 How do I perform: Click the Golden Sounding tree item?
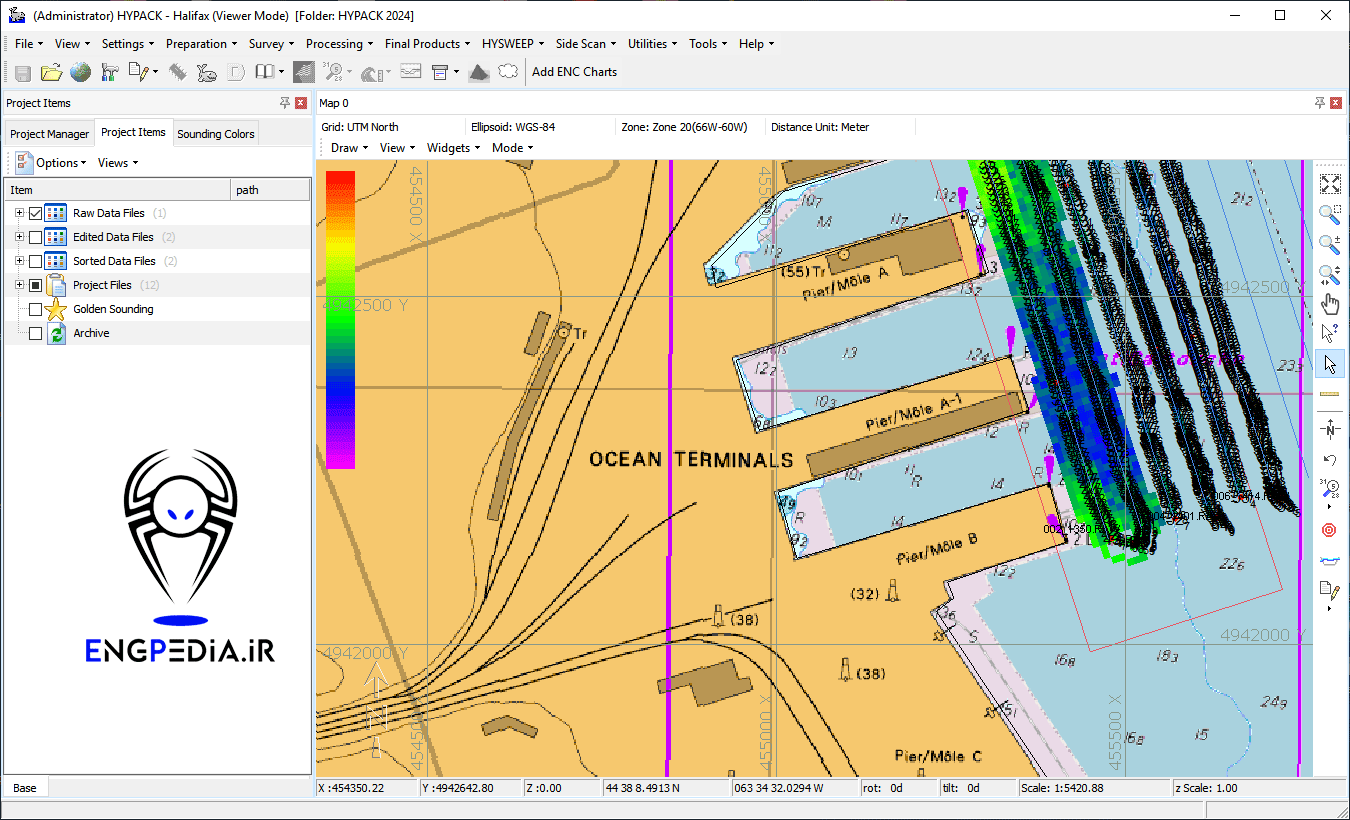(113, 309)
